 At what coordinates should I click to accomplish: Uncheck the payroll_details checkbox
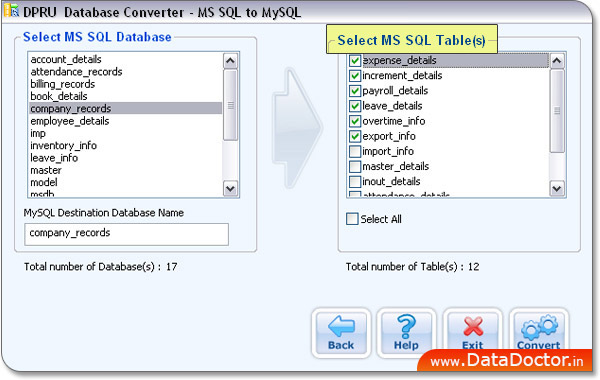[x=355, y=91]
